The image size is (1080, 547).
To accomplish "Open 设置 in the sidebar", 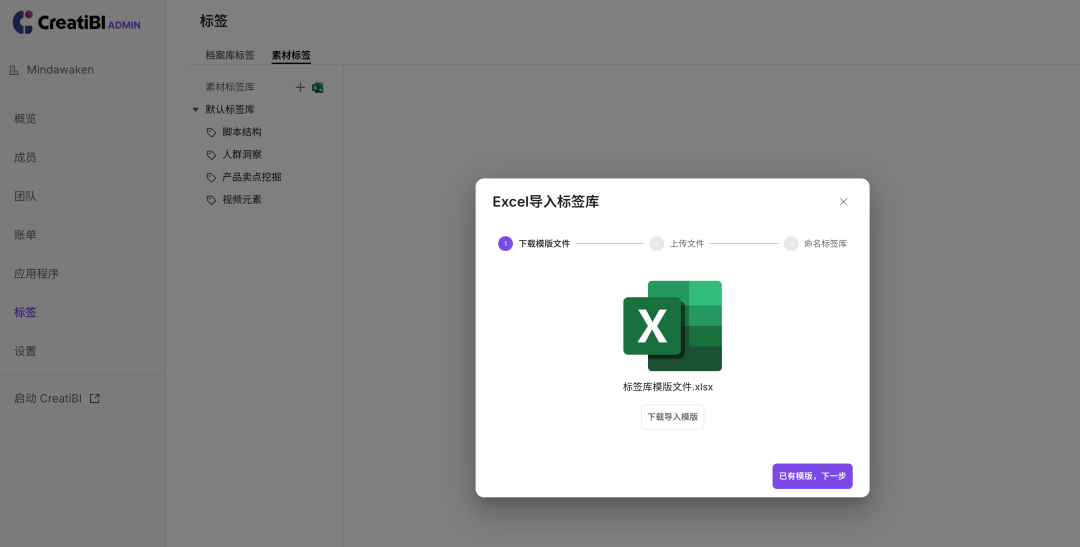I will pos(25,351).
